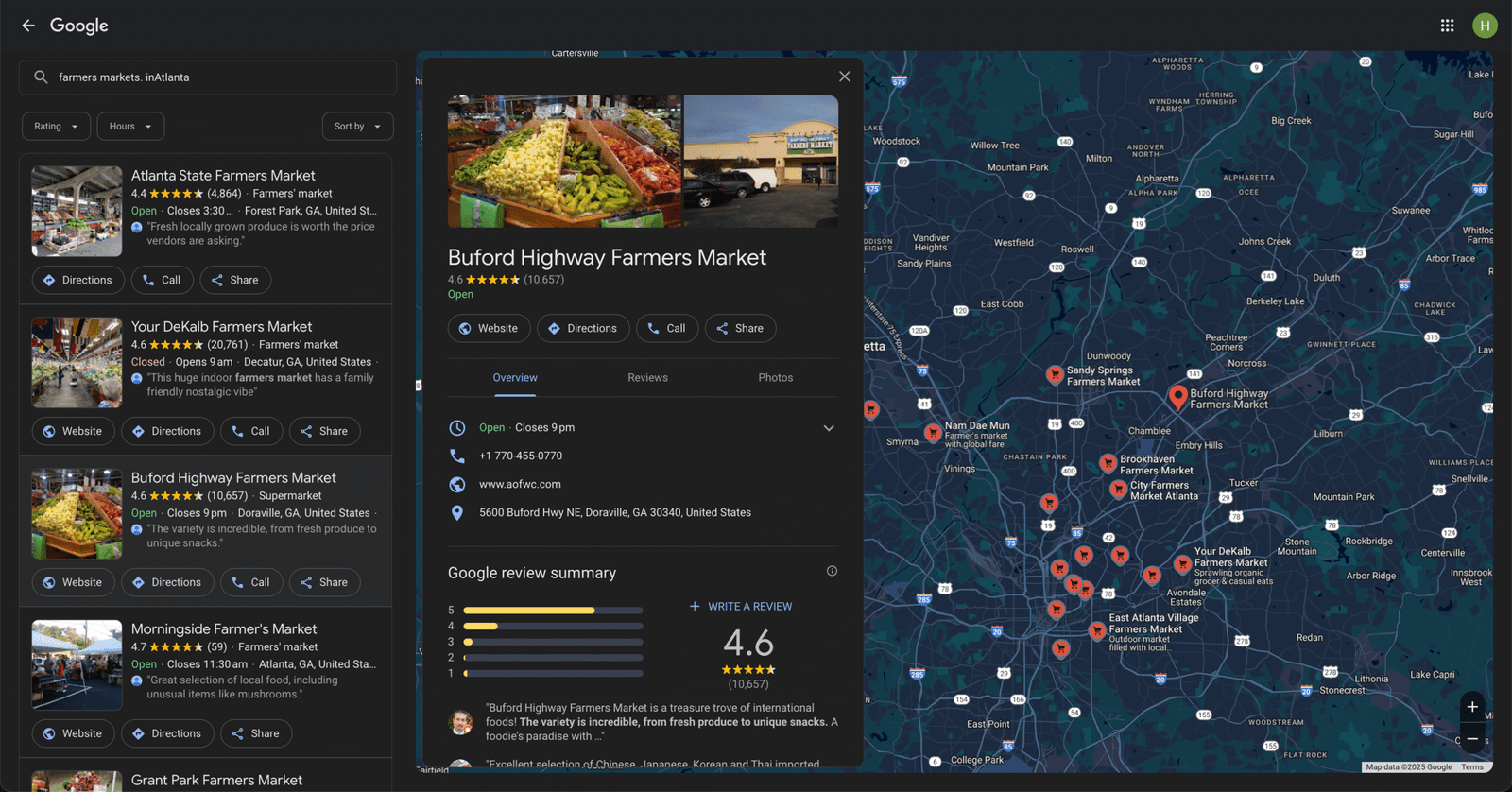Click the phone icon beside the number
Image resolution: width=1512 pixels, height=792 pixels.
point(457,456)
